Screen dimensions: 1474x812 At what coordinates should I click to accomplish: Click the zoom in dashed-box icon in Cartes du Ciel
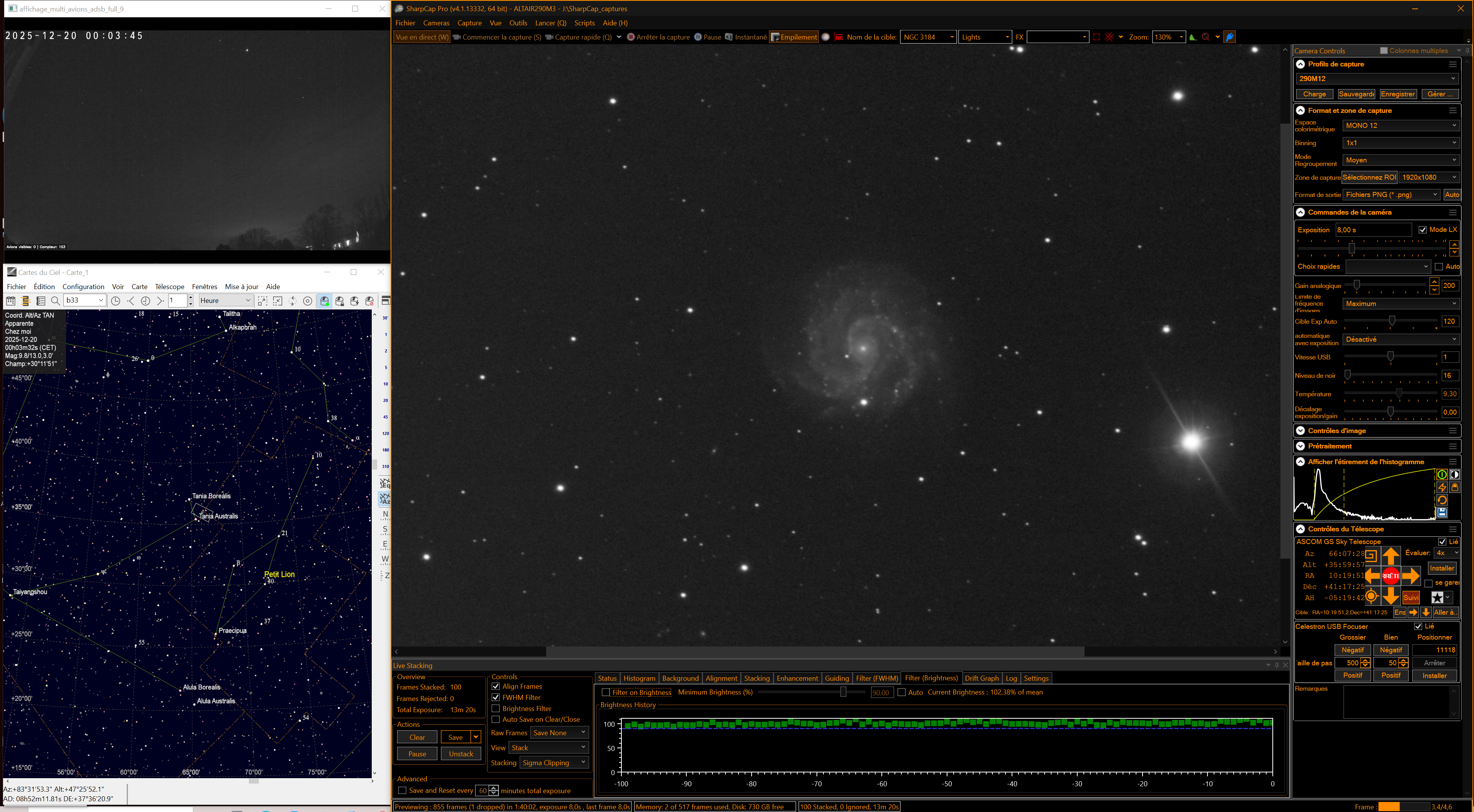tap(263, 301)
